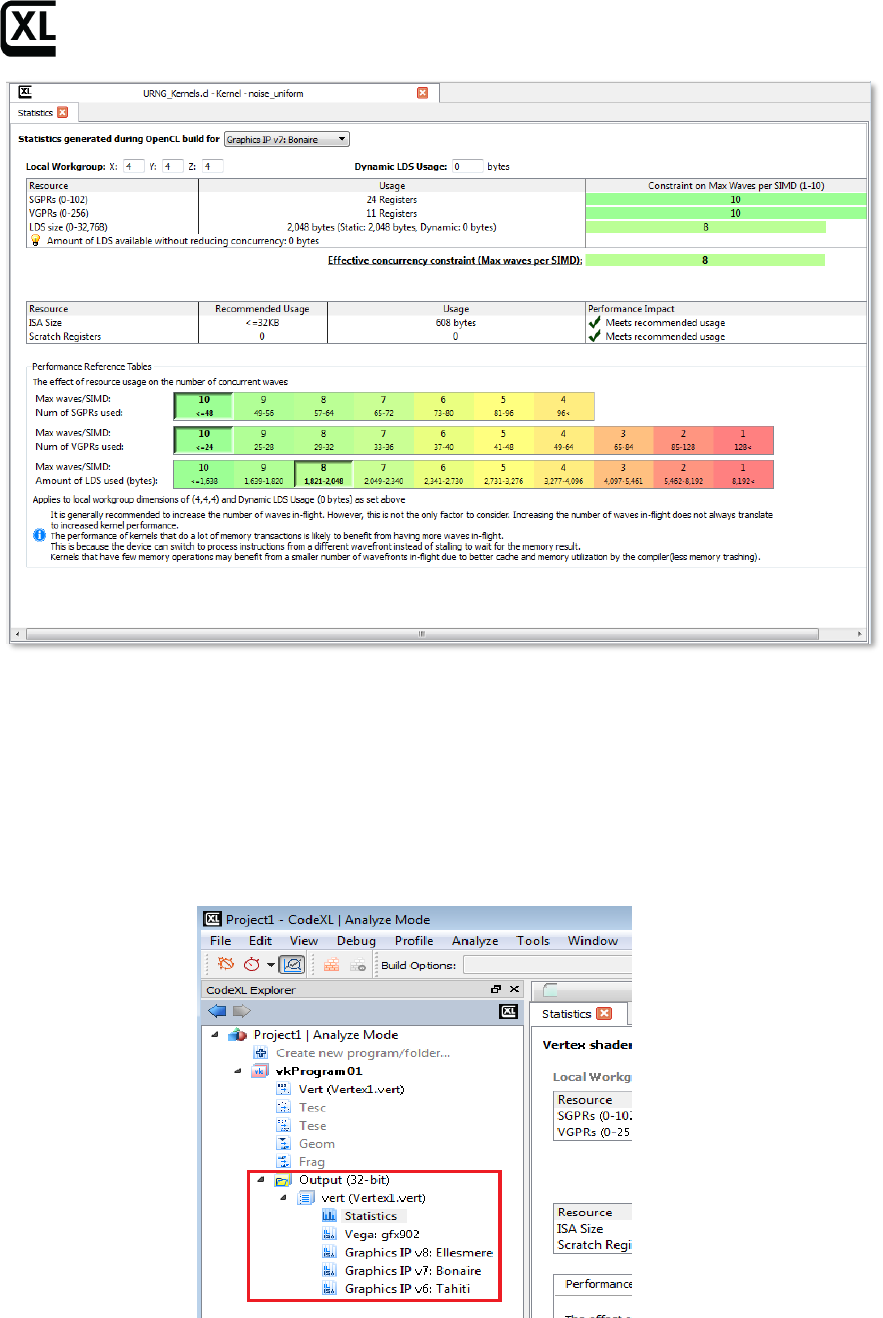Collapse the Project1 | Analyze Mode tree node
The width and height of the screenshot is (883, 1318).
[x=216, y=1035]
